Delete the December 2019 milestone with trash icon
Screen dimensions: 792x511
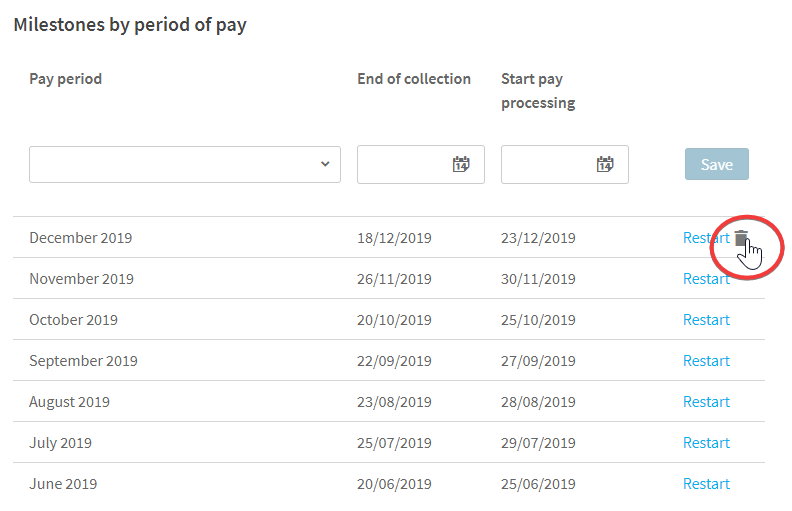[741, 238]
